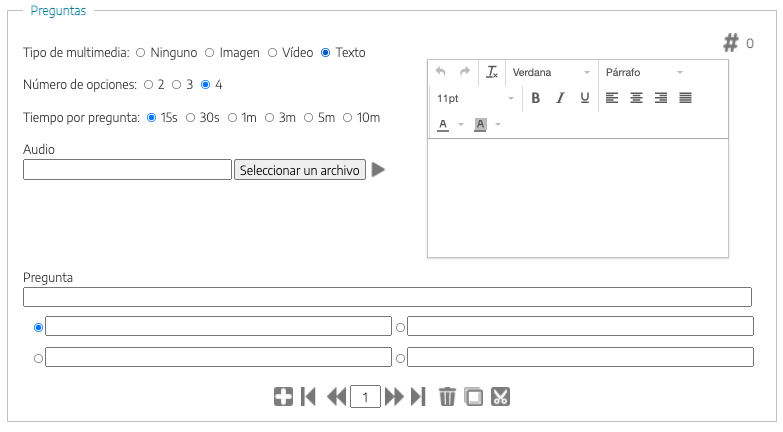783x432 pixels.
Task: Go to the previous question
Action: (336, 397)
